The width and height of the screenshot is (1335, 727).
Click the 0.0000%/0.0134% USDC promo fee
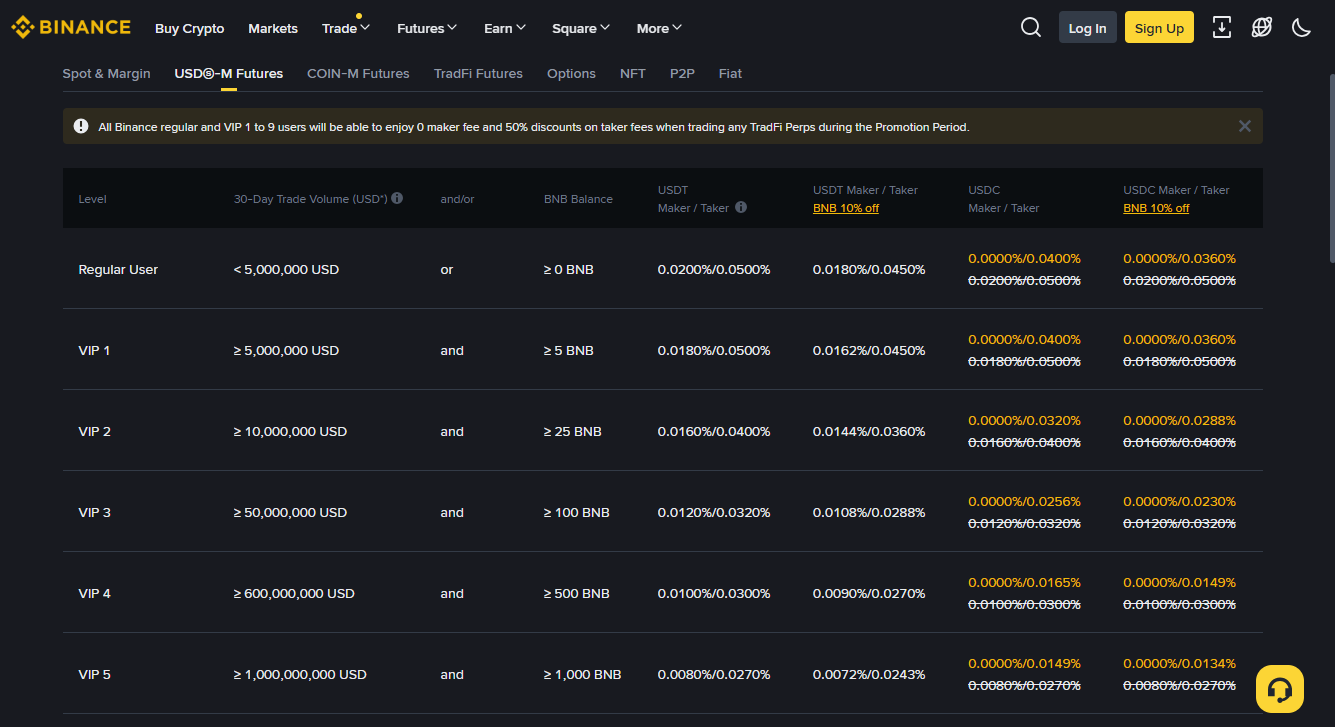coord(1180,663)
